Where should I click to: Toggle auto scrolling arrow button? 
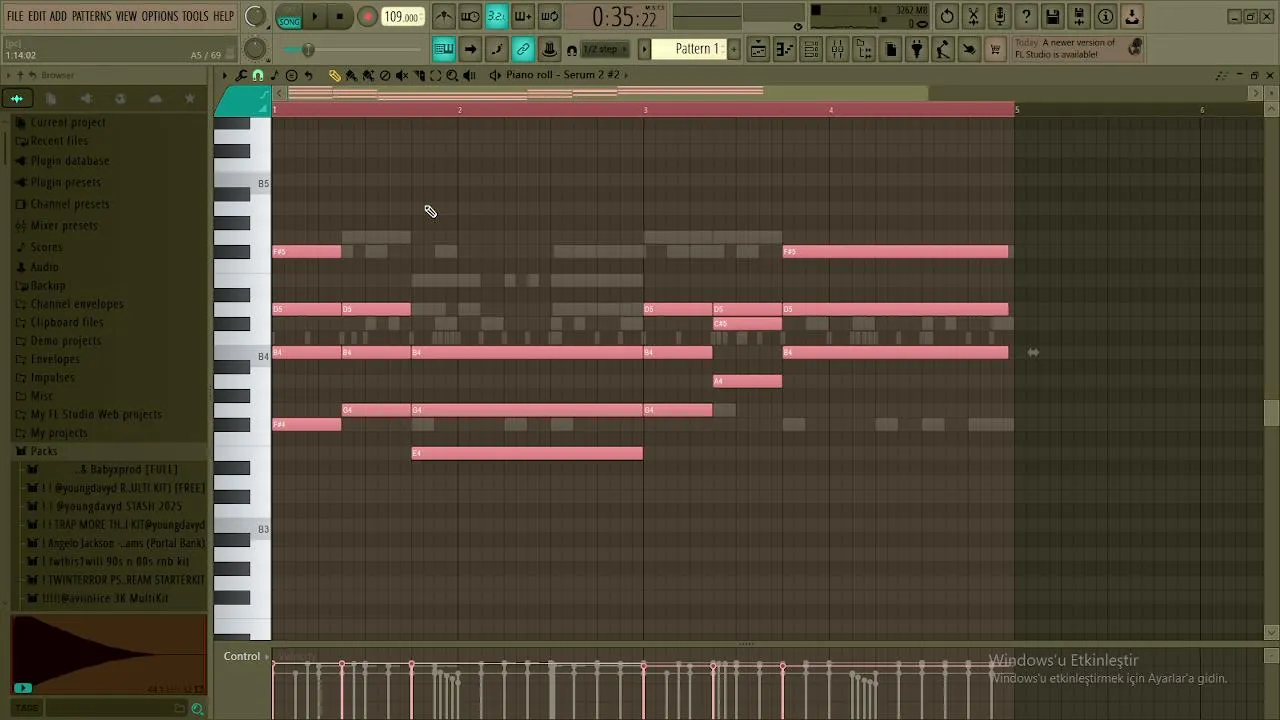click(470, 50)
